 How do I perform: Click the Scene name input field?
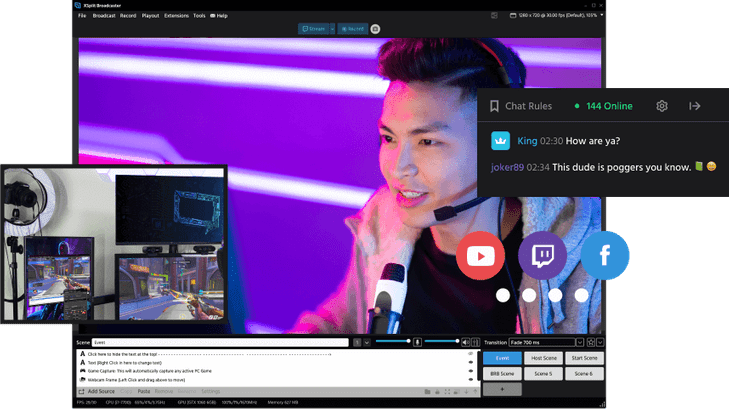[x=220, y=343]
